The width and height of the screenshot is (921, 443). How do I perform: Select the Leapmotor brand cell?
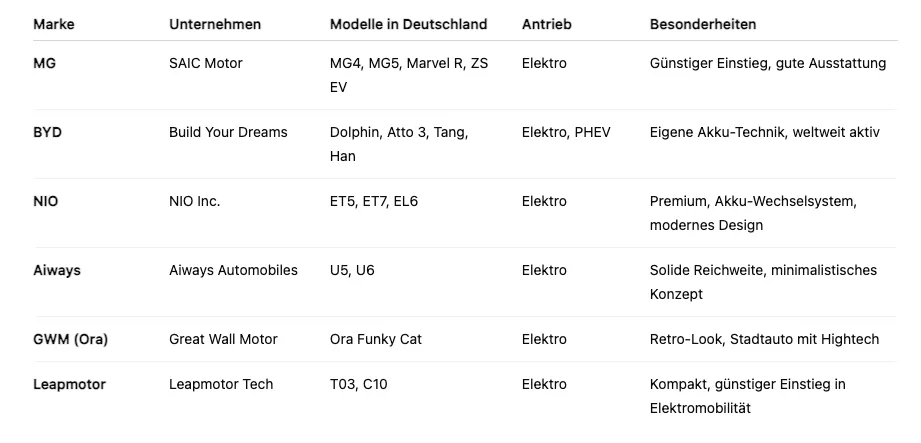[x=69, y=384]
